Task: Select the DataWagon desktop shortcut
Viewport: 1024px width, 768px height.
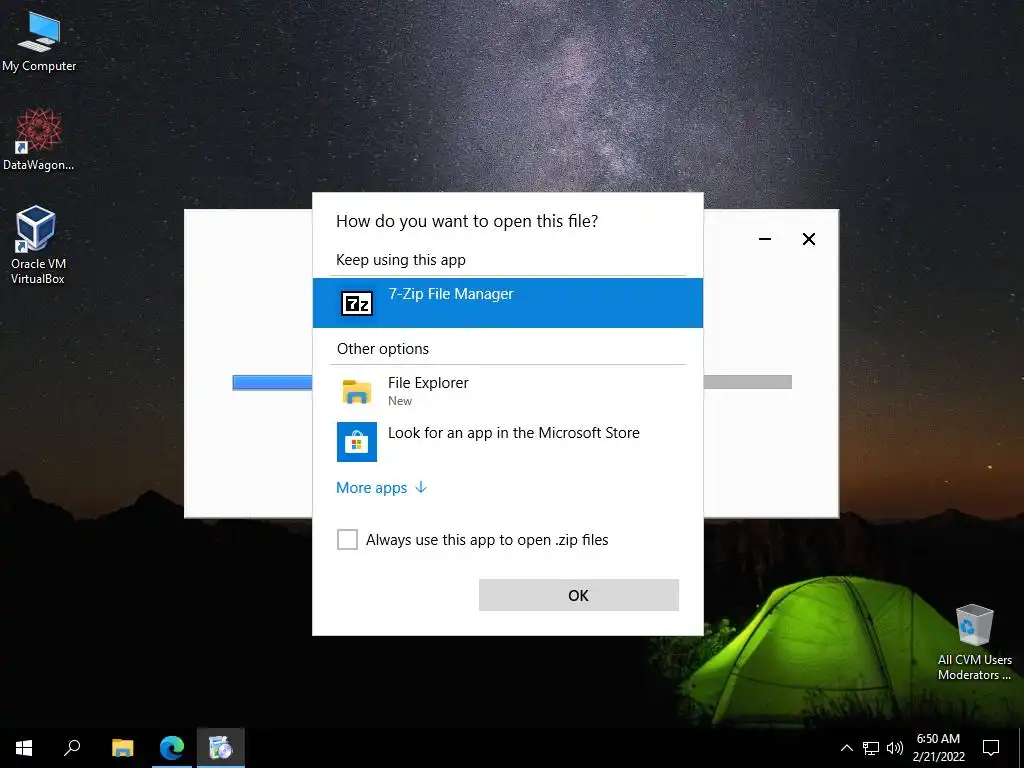Action: (39, 140)
